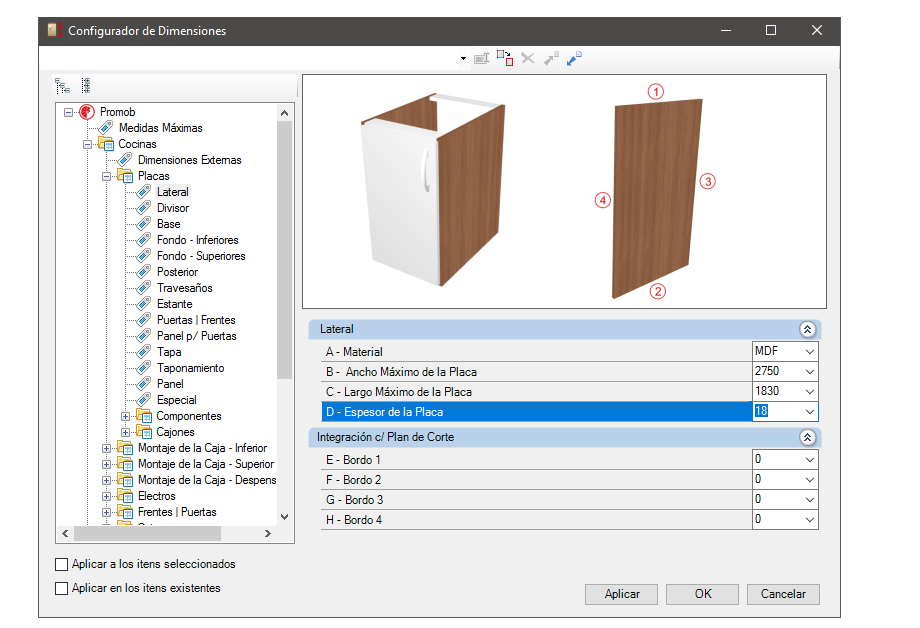This screenshot has width=920, height=628.
Task: Collapse the Promob root node
Action: pyautogui.click(x=69, y=112)
